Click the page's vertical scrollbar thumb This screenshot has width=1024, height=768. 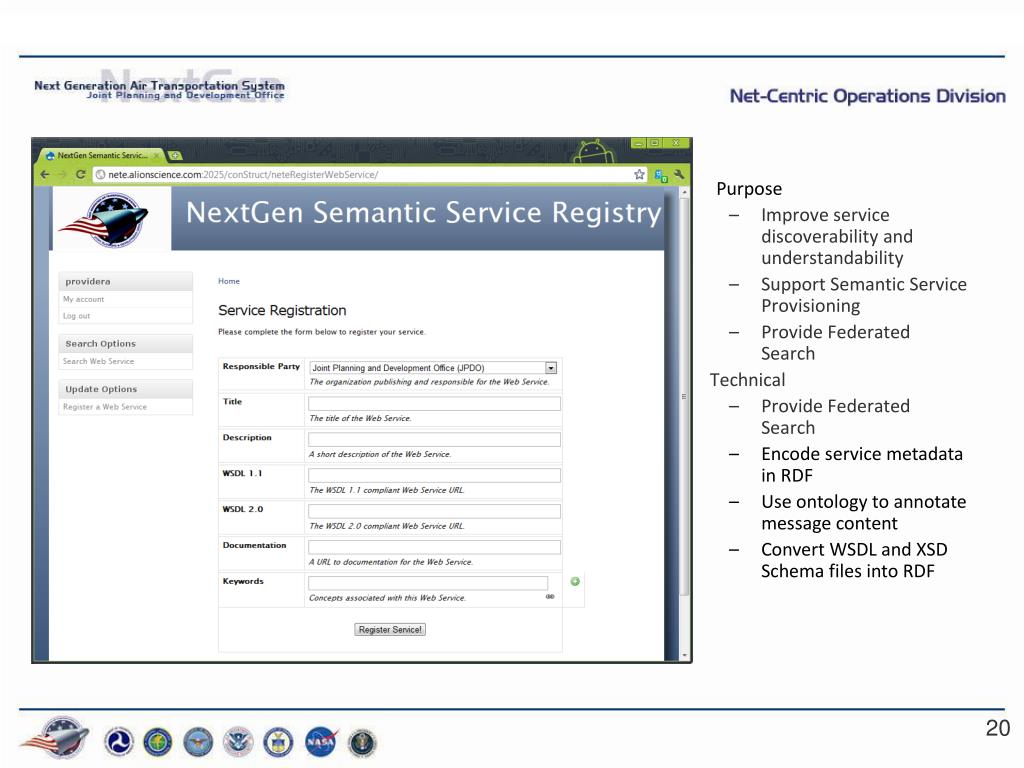point(684,396)
